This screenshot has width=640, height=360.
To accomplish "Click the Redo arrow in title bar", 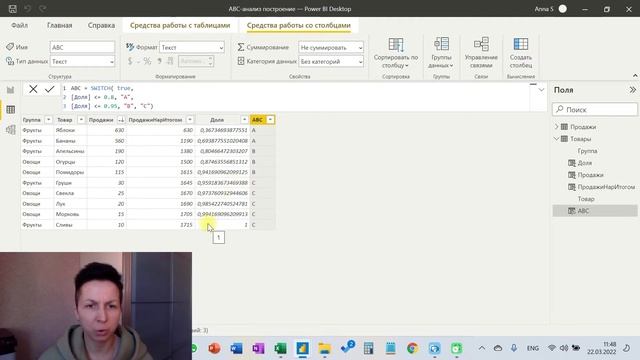I will [42, 9].
